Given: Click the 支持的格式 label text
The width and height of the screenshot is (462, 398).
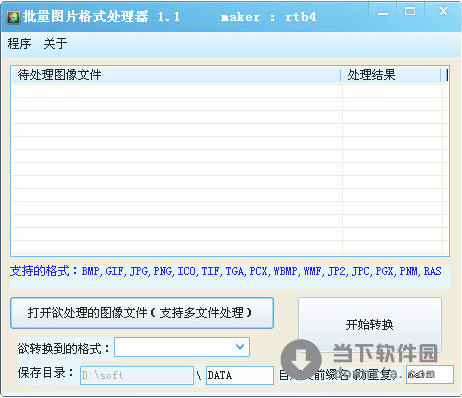Looking at the screenshot, I should [x=226, y=271].
